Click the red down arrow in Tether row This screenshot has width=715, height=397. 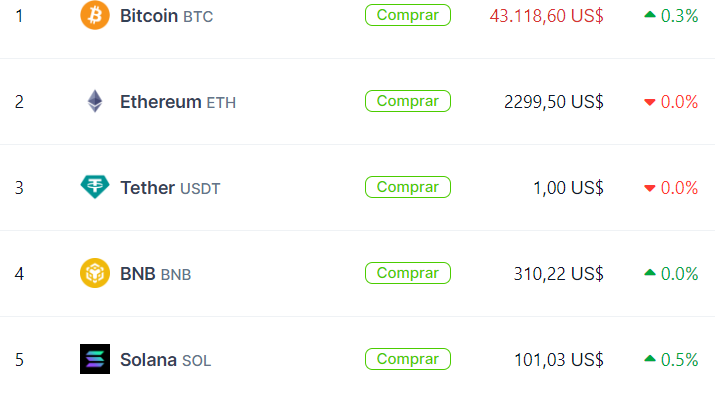[650, 188]
